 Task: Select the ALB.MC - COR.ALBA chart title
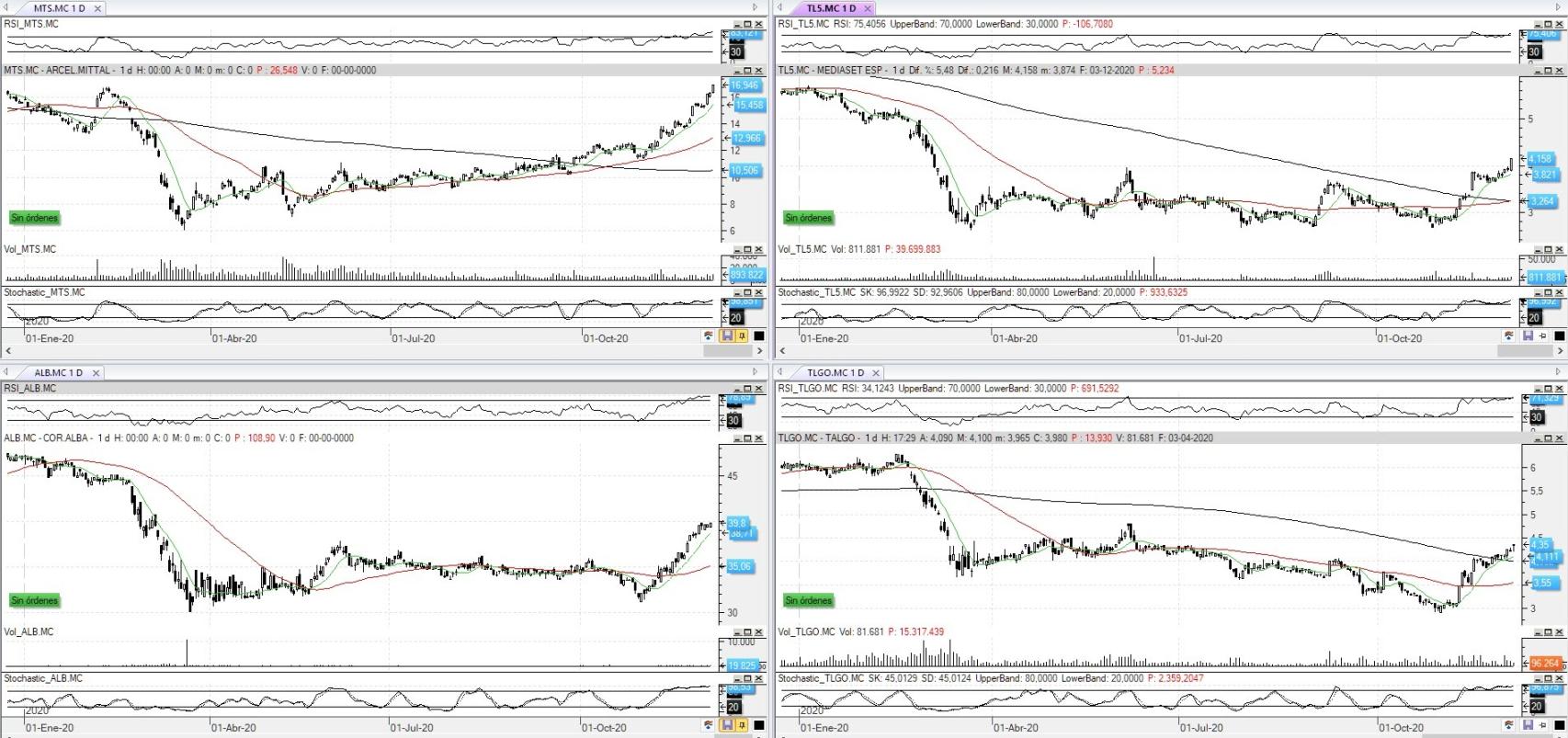pos(46,438)
